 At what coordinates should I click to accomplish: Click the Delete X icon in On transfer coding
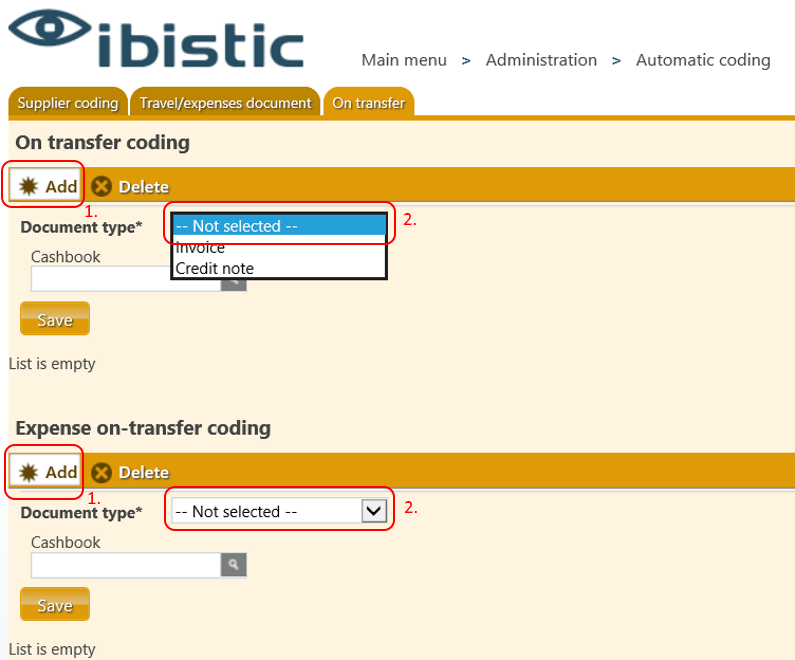pyautogui.click(x=101, y=186)
